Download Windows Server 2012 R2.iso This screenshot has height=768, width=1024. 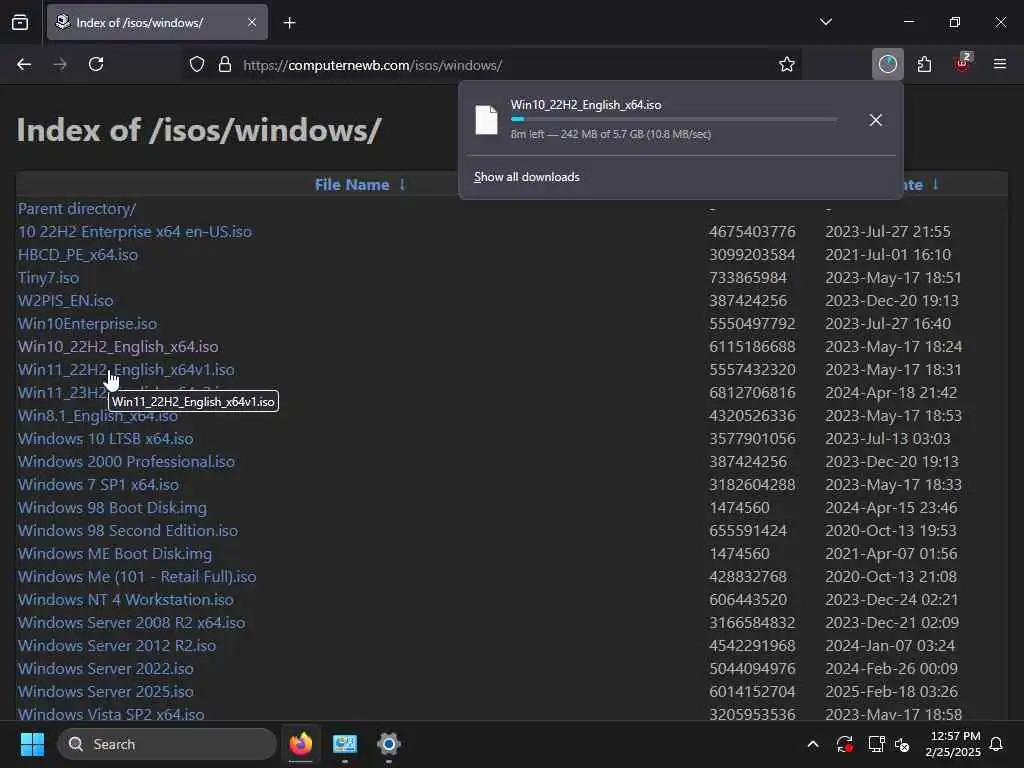117,645
